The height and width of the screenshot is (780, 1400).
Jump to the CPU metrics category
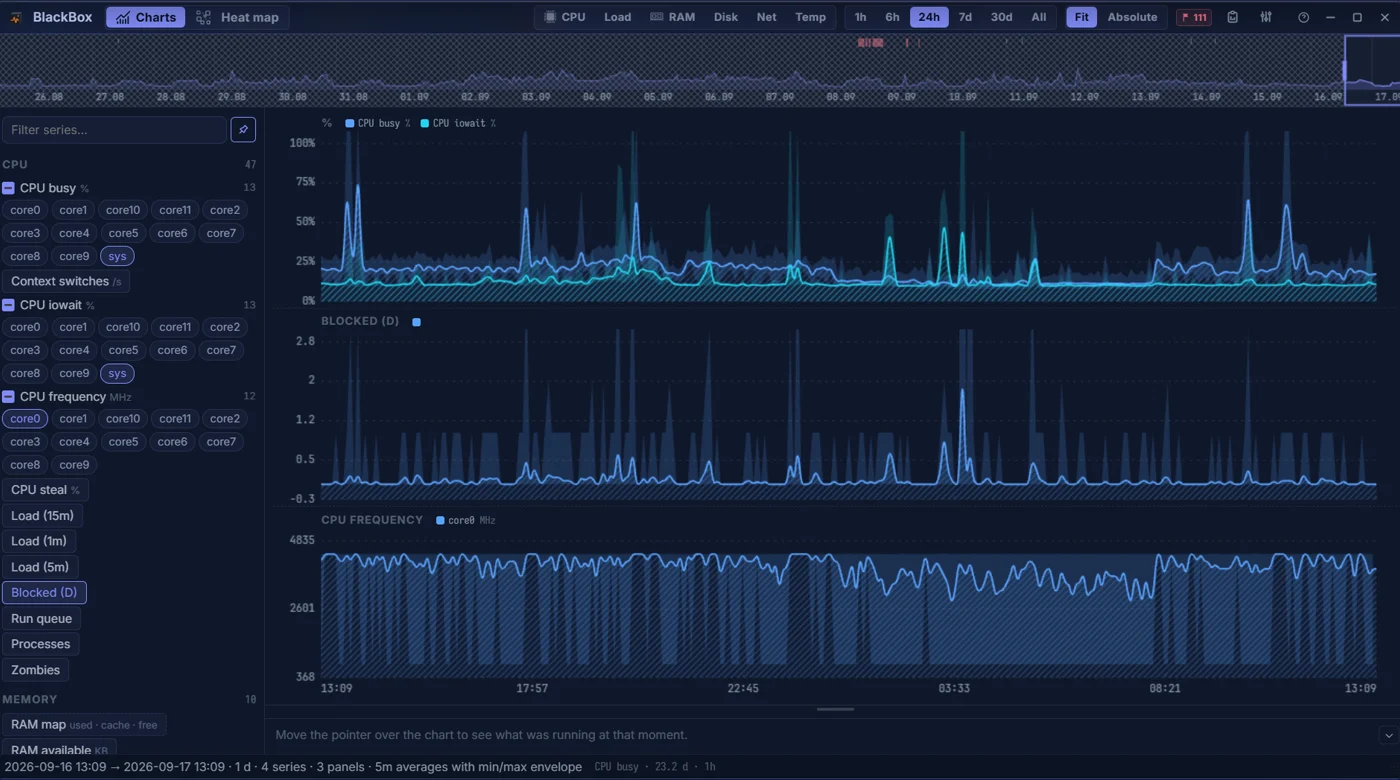click(564, 17)
